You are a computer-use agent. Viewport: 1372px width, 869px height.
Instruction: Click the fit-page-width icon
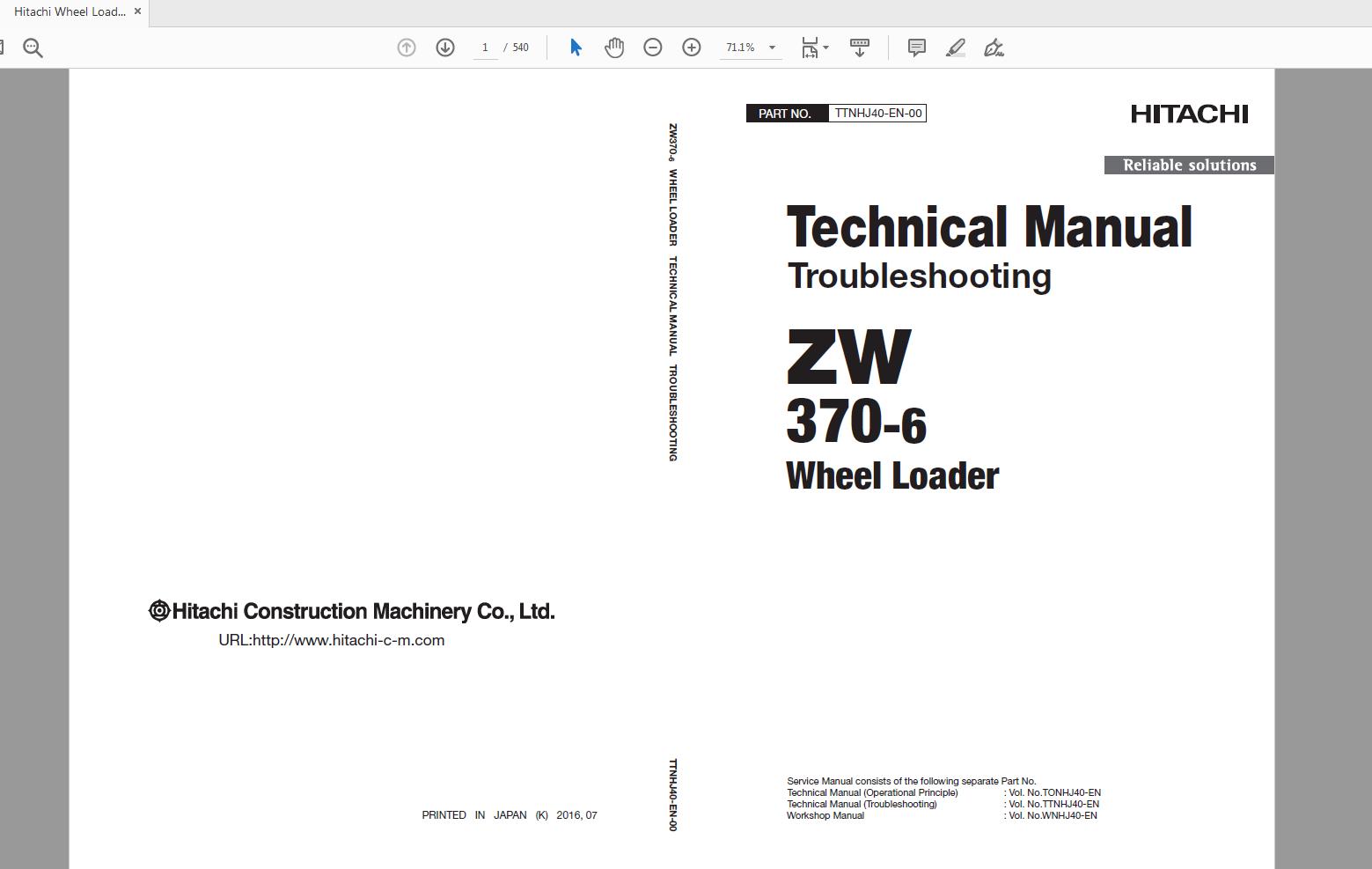coord(808,48)
